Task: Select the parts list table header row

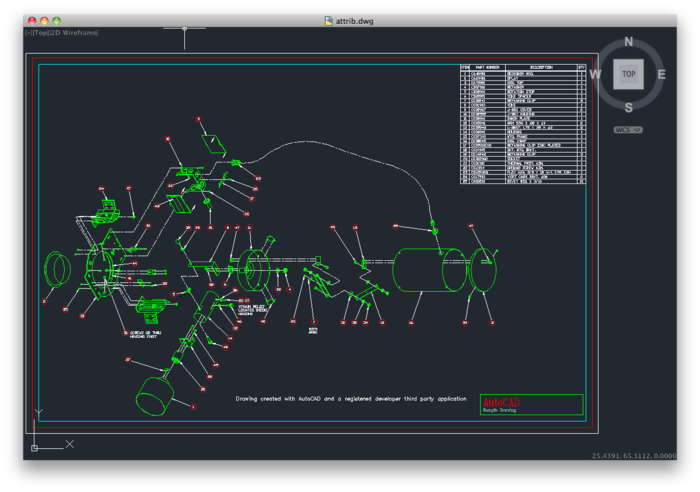Action: (x=523, y=68)
